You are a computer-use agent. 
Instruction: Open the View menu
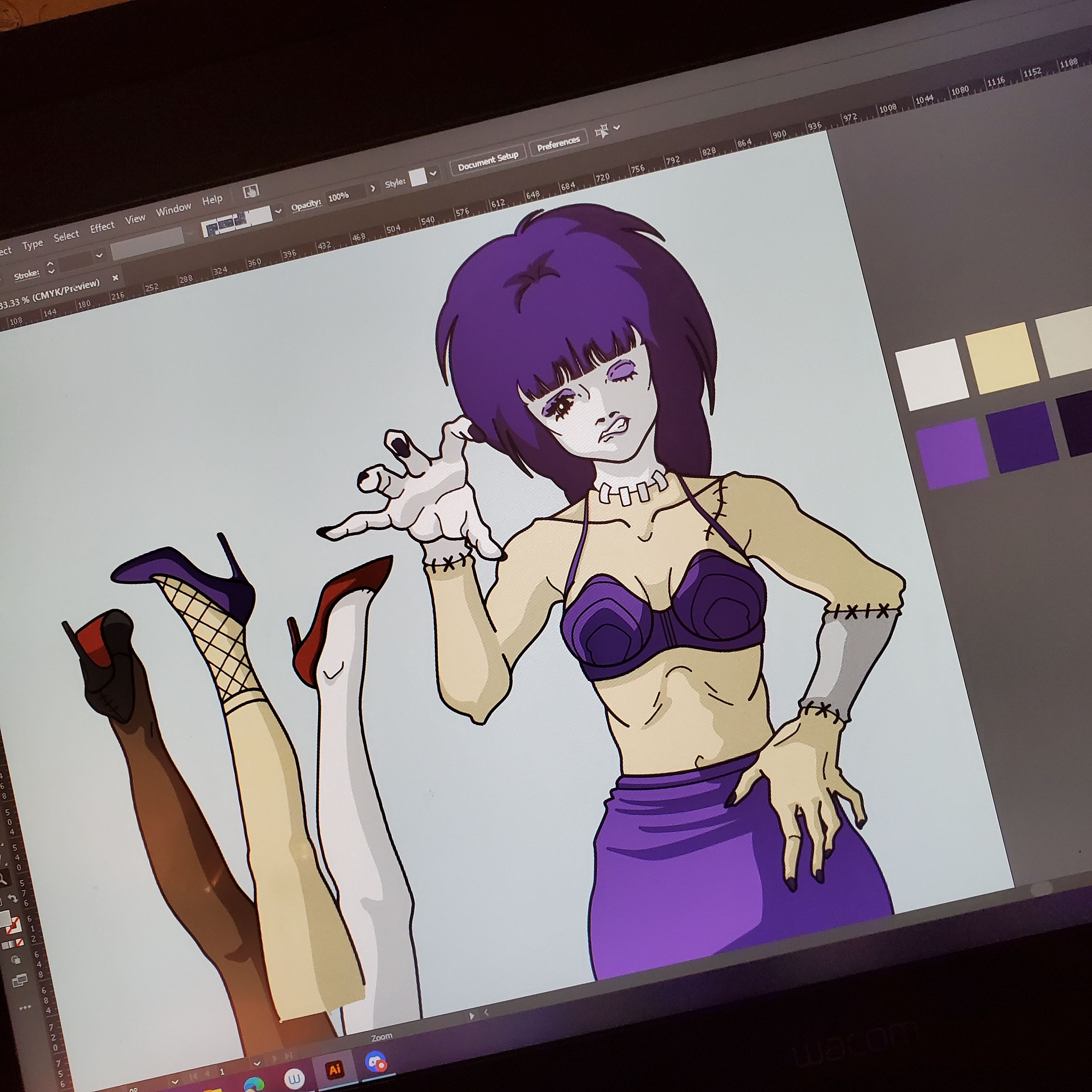[135, 218]
